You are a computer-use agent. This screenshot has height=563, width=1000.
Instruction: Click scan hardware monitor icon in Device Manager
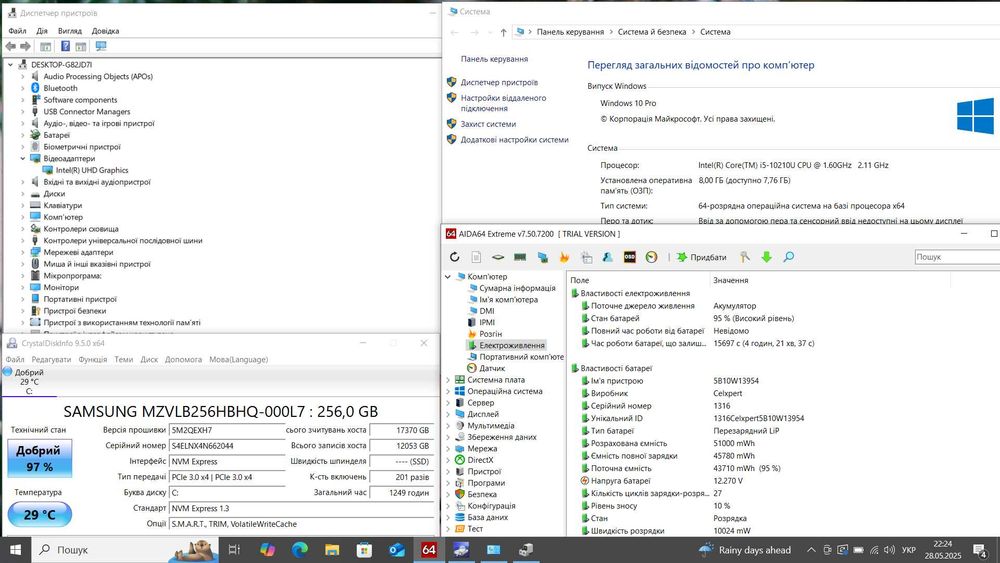click(x=101, y=47)
